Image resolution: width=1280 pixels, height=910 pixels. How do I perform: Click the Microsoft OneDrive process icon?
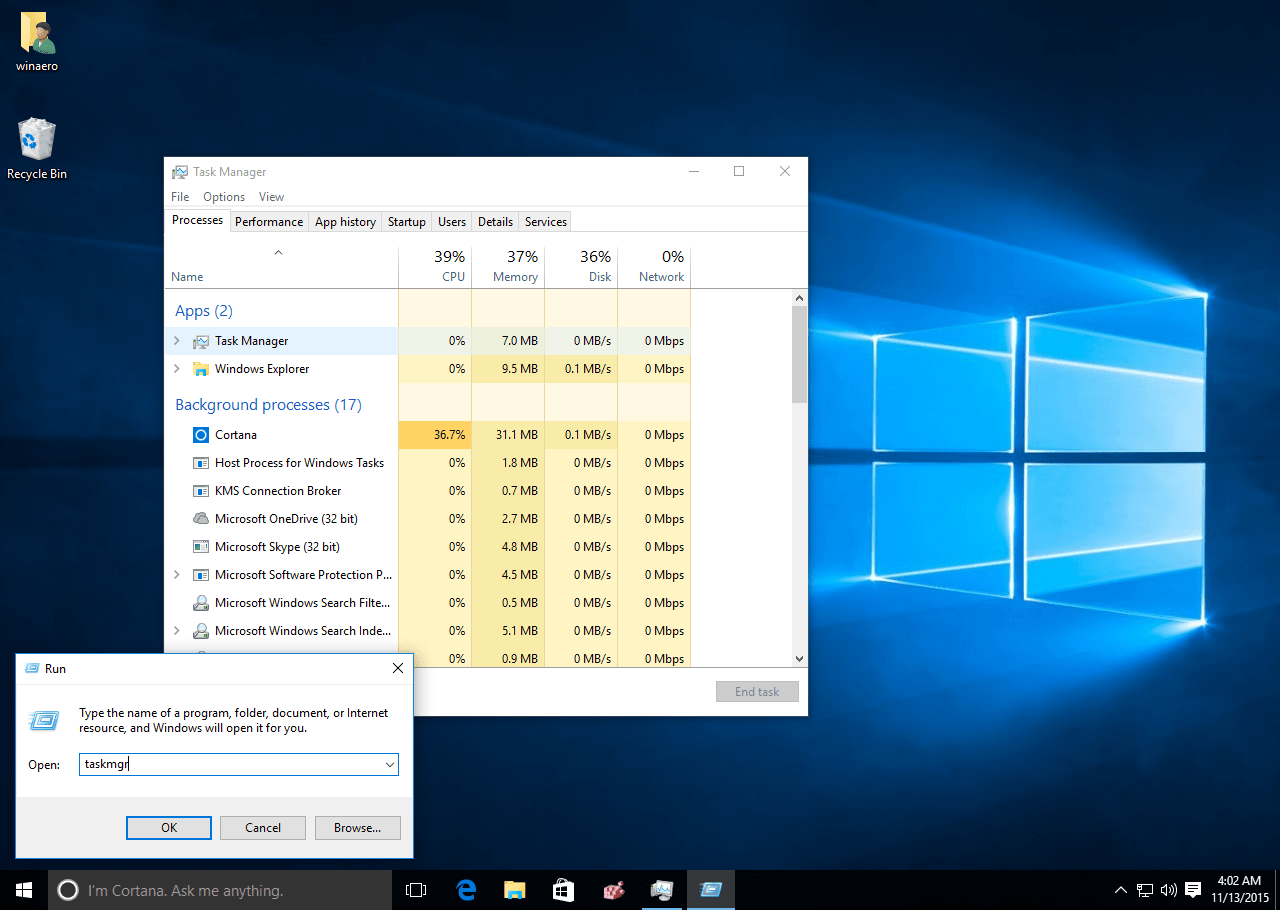(x=200, y=518)
